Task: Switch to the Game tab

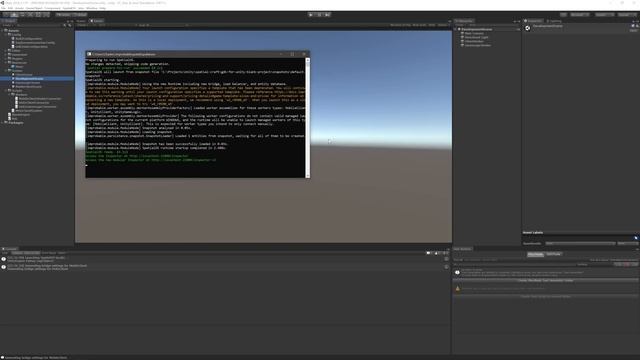Action: pyautogui.click(x=97, y=21)
